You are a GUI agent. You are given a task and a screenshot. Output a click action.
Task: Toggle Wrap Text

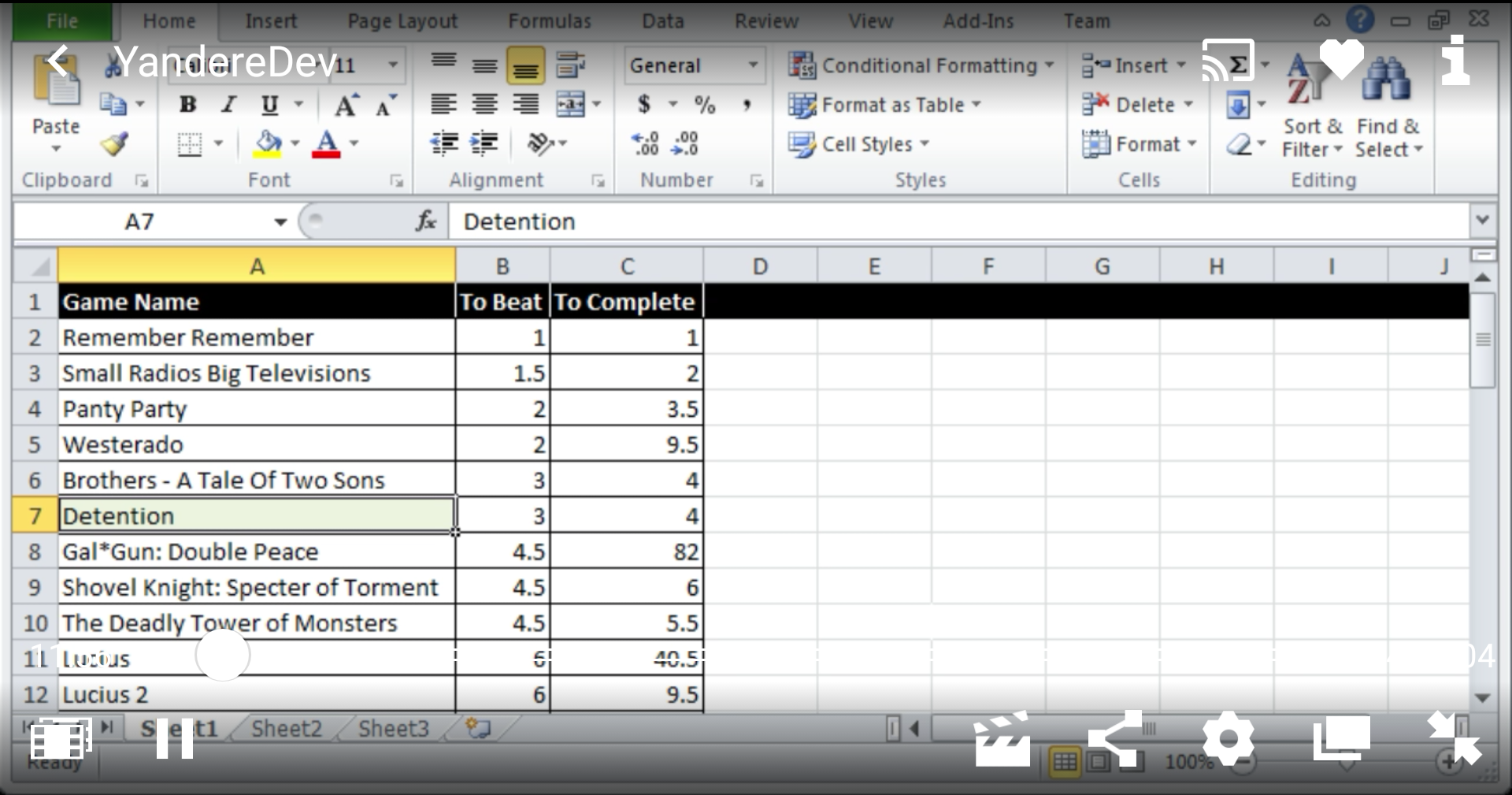point(570,65)
